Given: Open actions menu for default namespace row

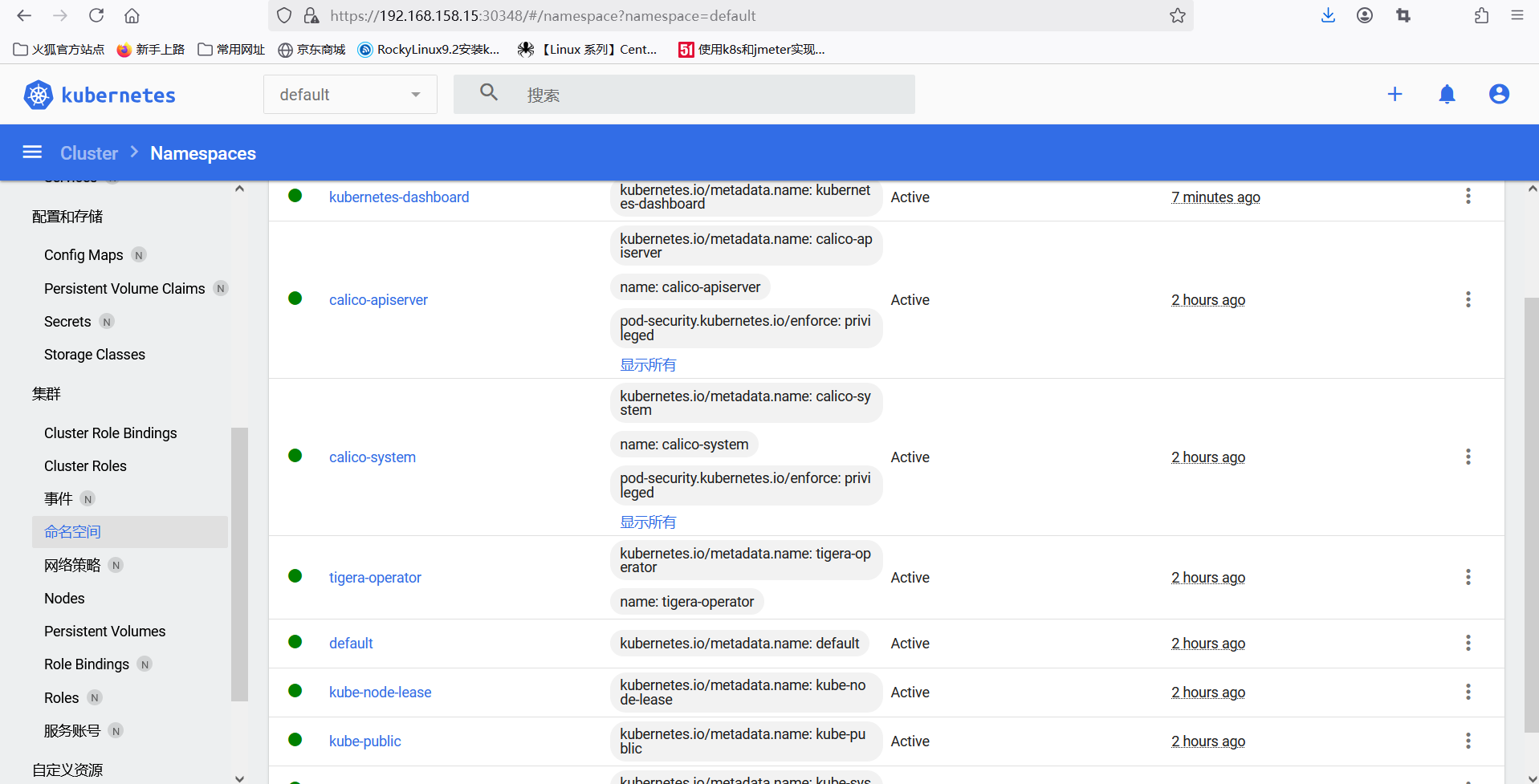Looking at the screenshot, I should pos(1468,643).
